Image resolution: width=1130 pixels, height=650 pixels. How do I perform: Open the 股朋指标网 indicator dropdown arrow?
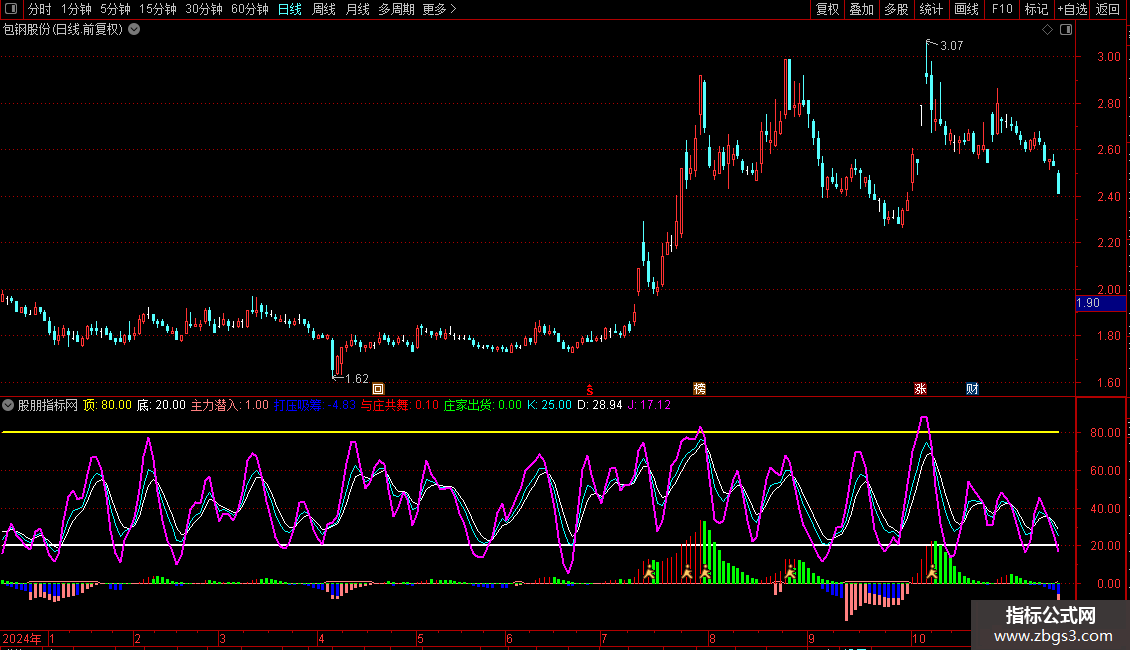[x=8, y=405]
